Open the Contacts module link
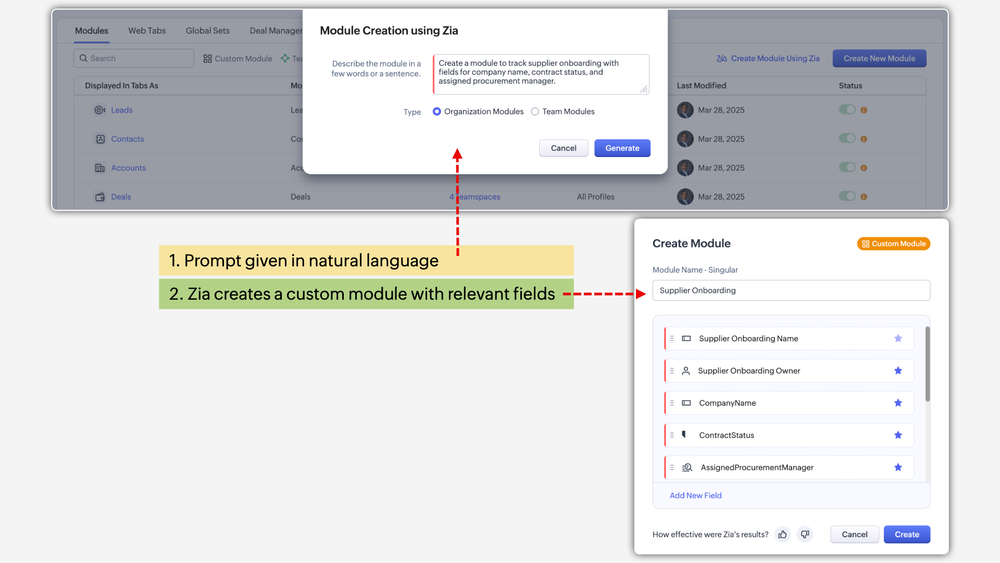The height and width of the screenshot is (563, 1000). 127,139
